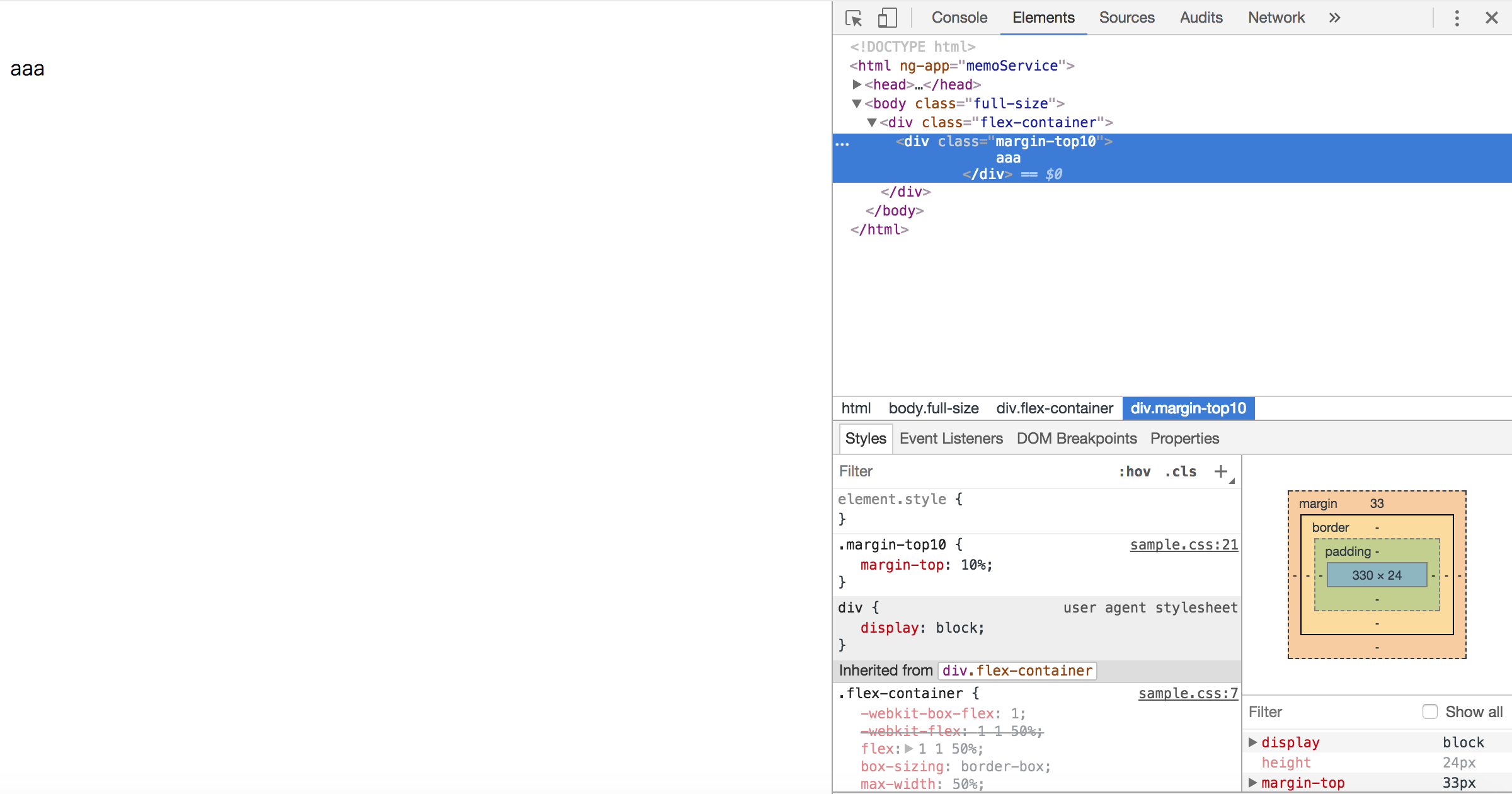The image size is (1512, 794).
Task: Expand the computed margin-top property
Action: point(1253,783)
